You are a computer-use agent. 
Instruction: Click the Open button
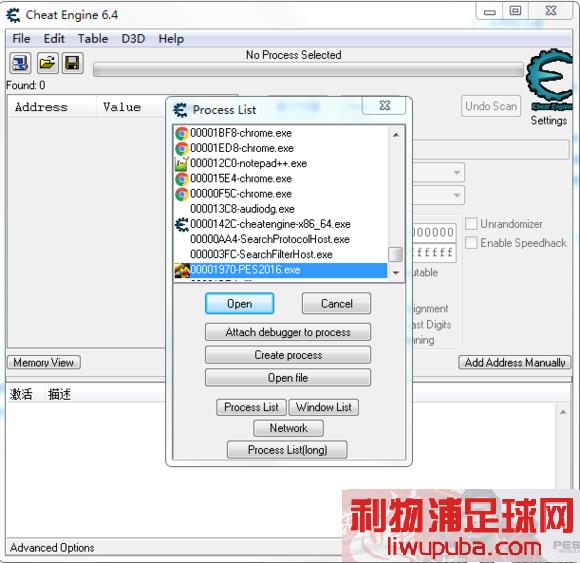239,303
